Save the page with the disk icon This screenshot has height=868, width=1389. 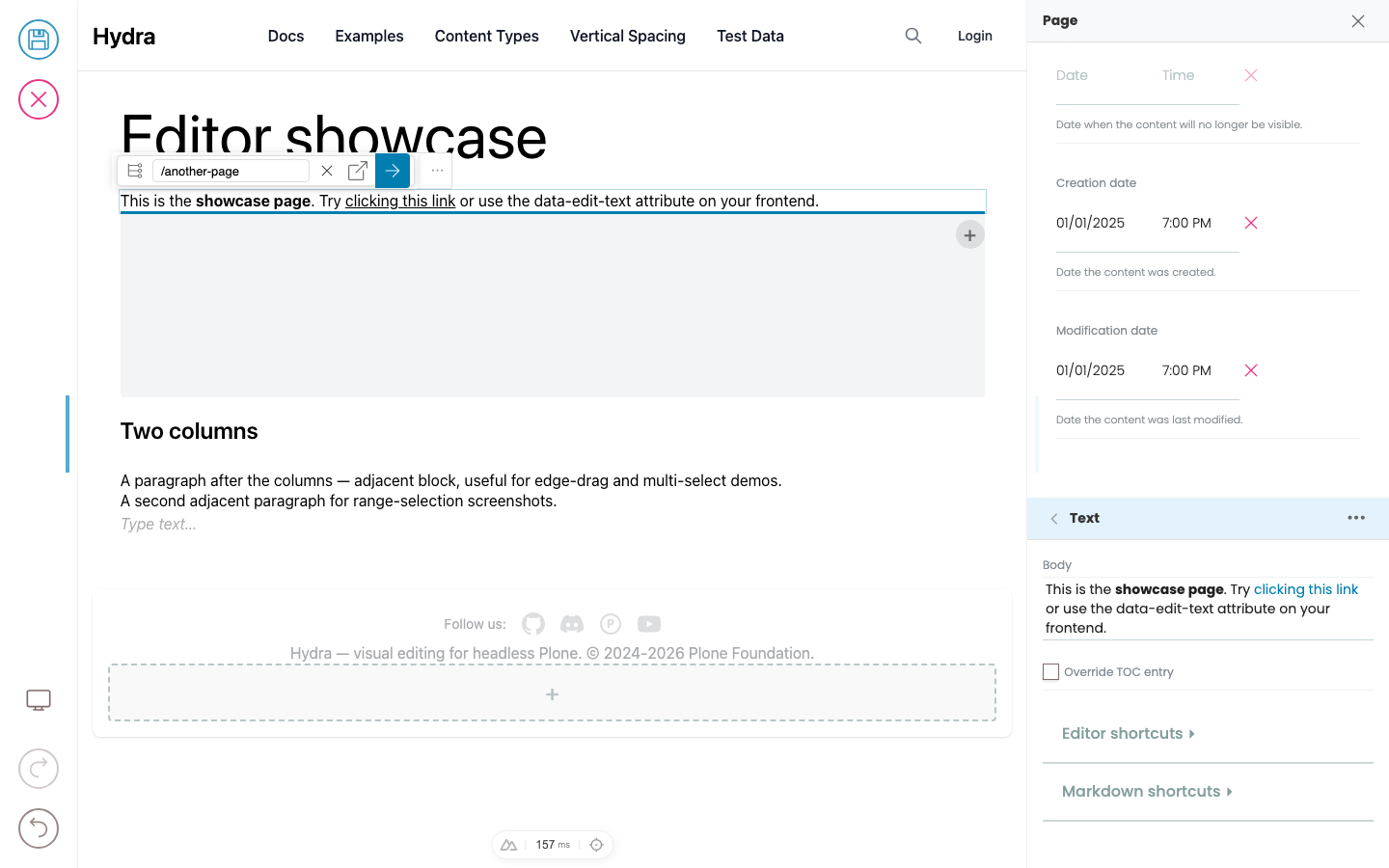coord(39,40)
